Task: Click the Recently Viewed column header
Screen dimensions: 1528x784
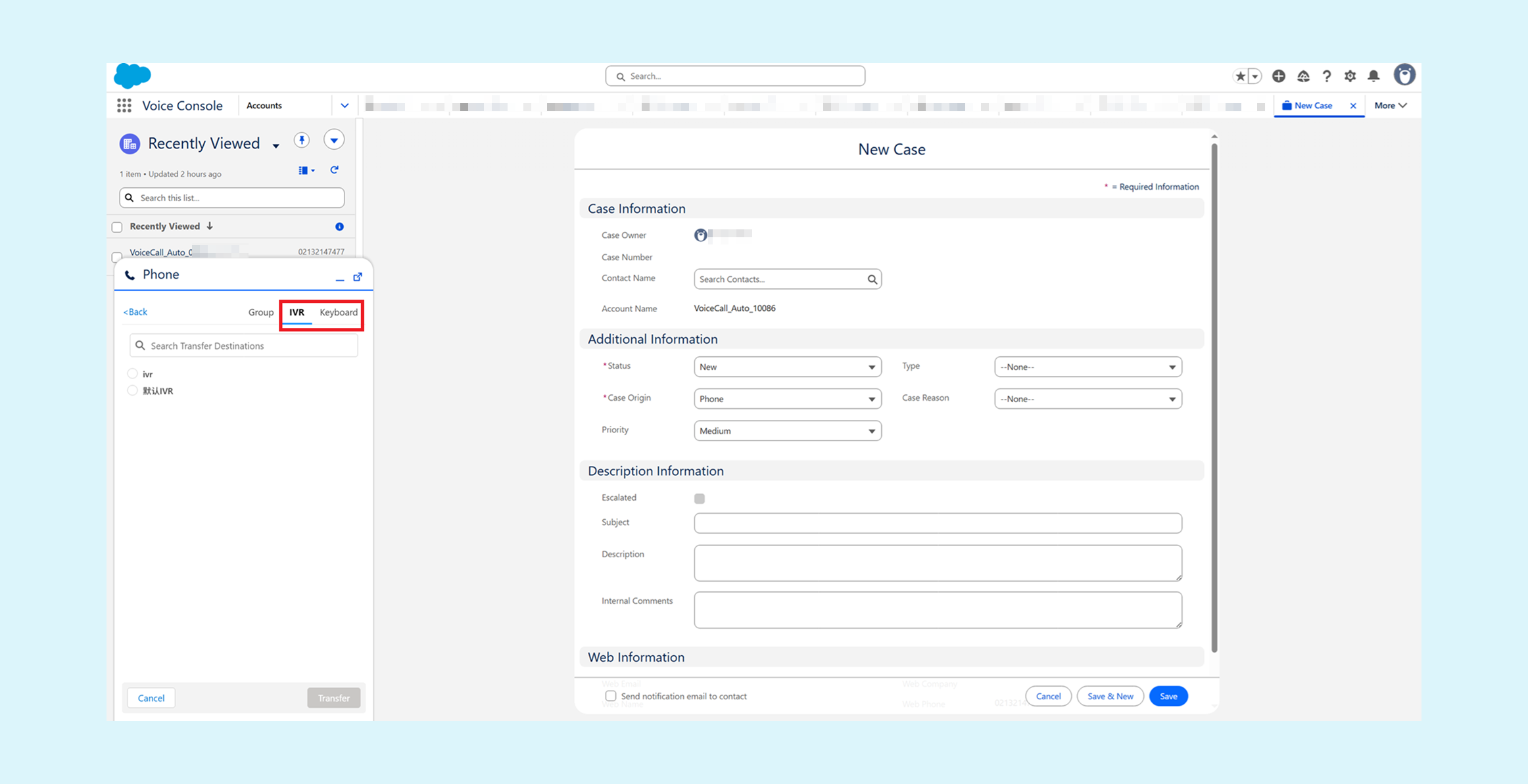Action: tap(165, 226)
